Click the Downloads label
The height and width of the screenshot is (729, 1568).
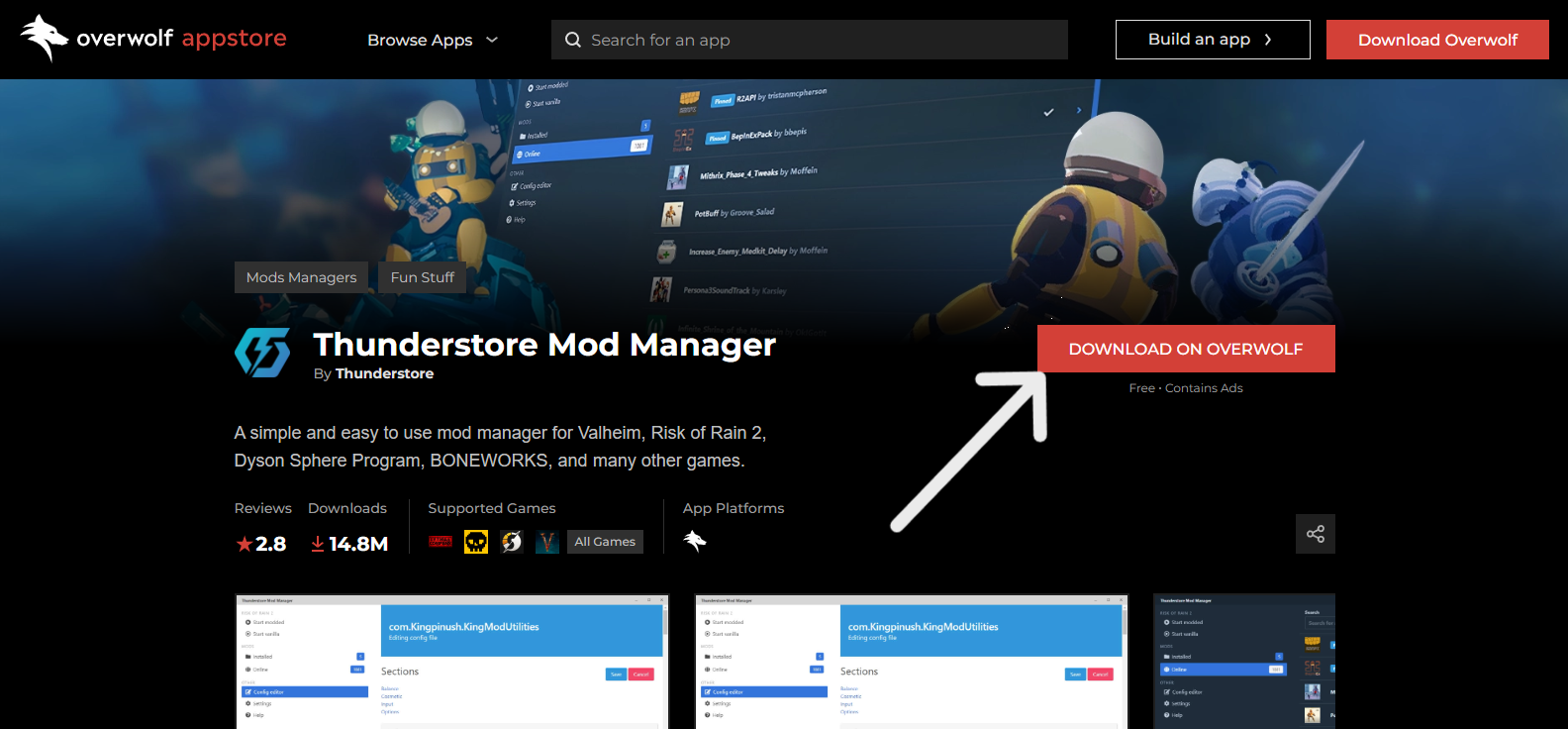347,508
